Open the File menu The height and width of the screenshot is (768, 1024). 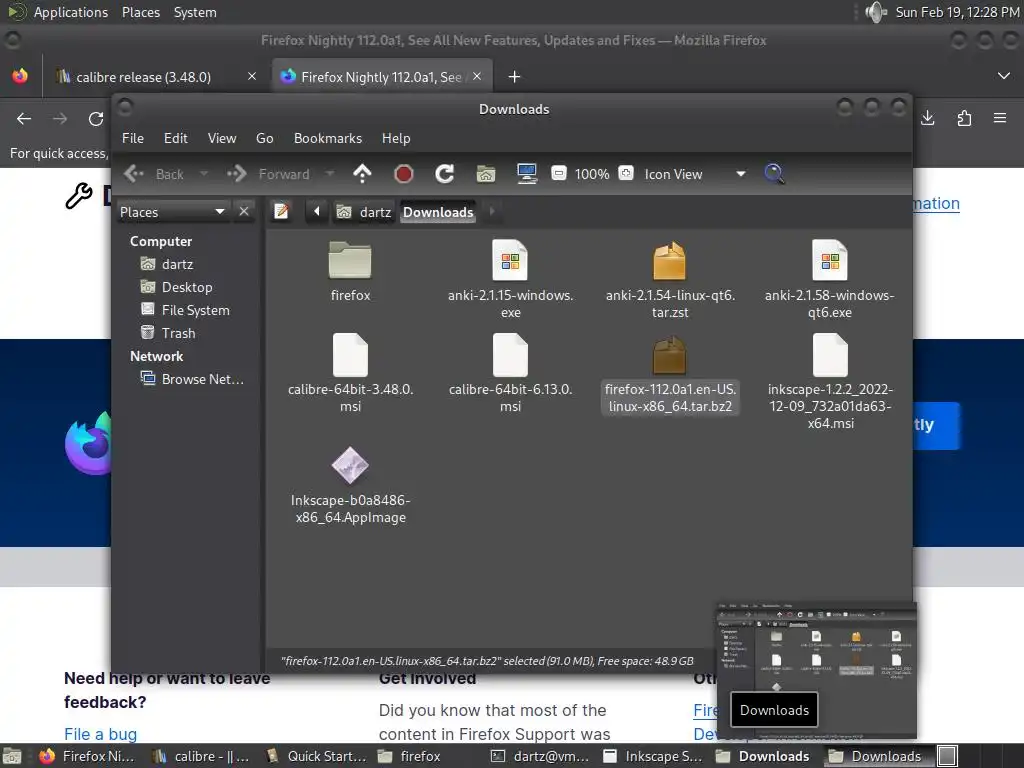[133, 138]
